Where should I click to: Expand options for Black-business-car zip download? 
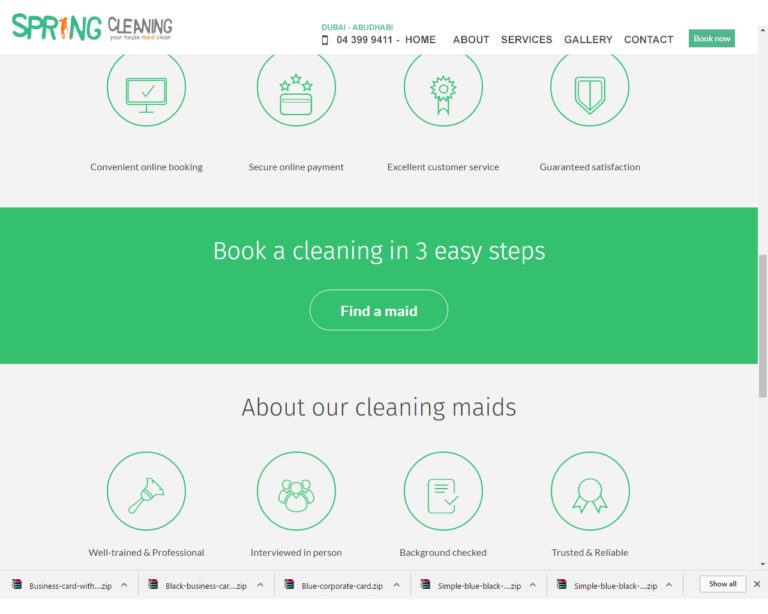tap(261, 585)
